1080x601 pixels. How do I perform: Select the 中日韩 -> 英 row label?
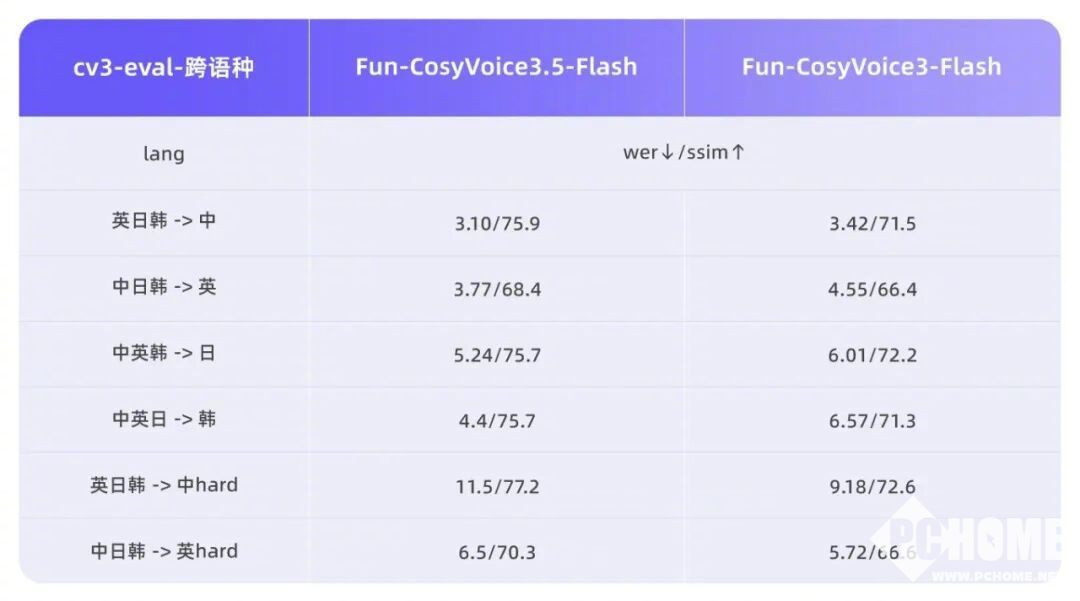(164, 287)
